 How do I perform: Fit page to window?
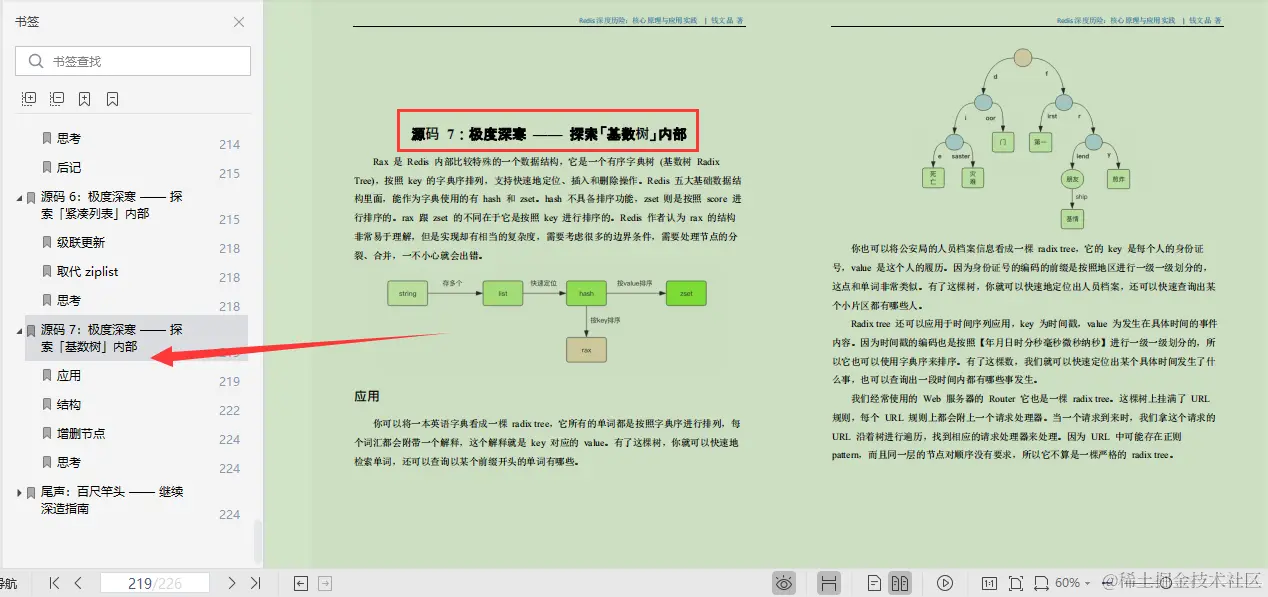(1016, 582)
